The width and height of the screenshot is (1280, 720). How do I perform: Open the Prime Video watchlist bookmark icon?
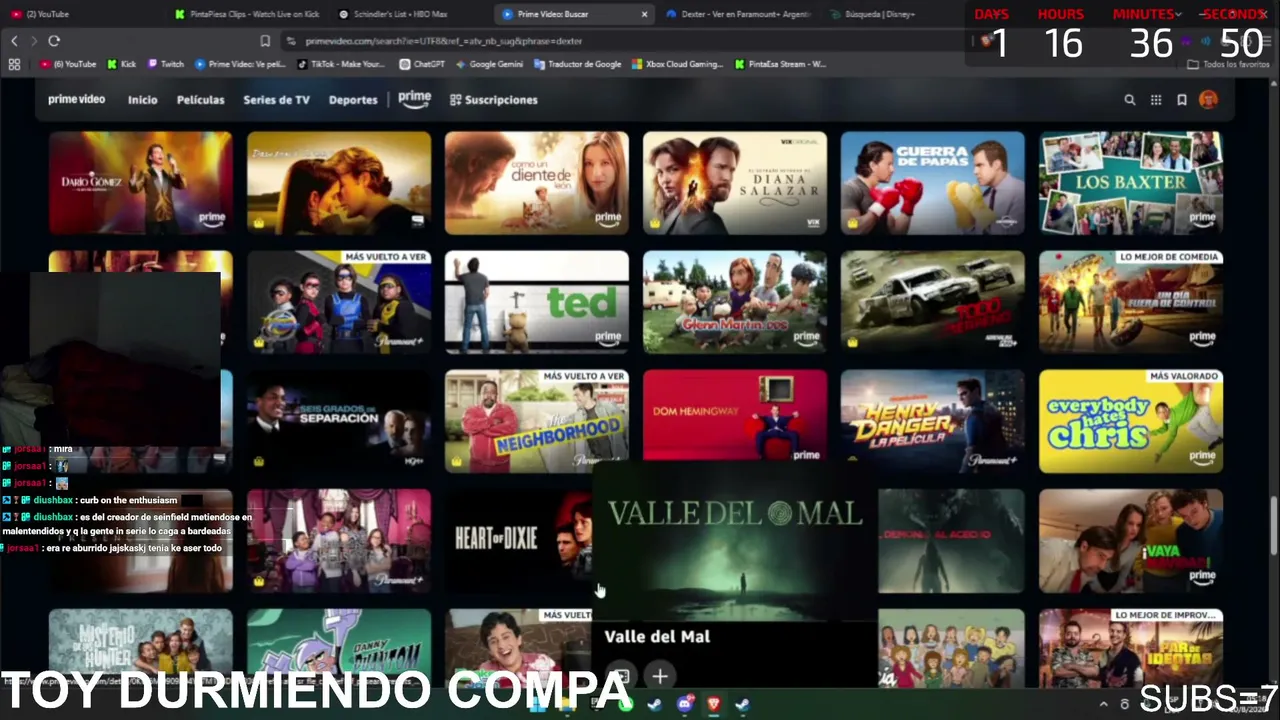pos(1182,100)
